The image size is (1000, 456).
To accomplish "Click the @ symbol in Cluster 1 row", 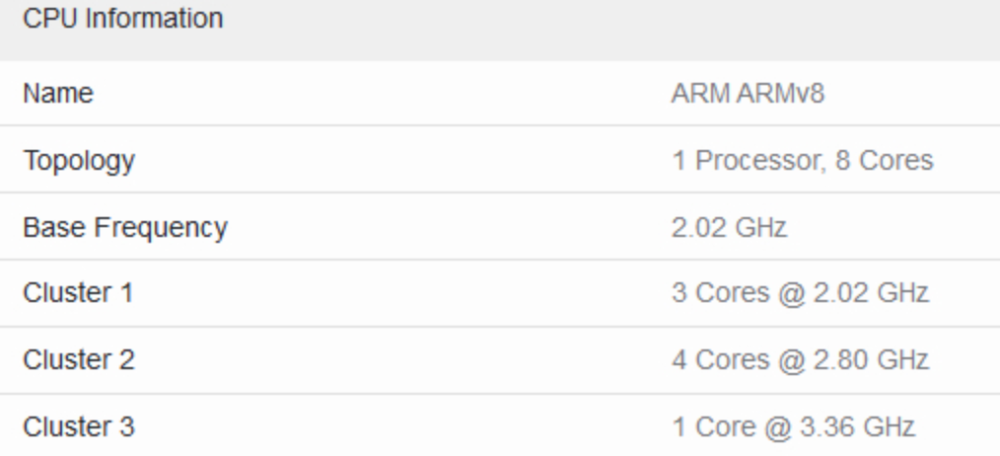I will pos(791,294).
